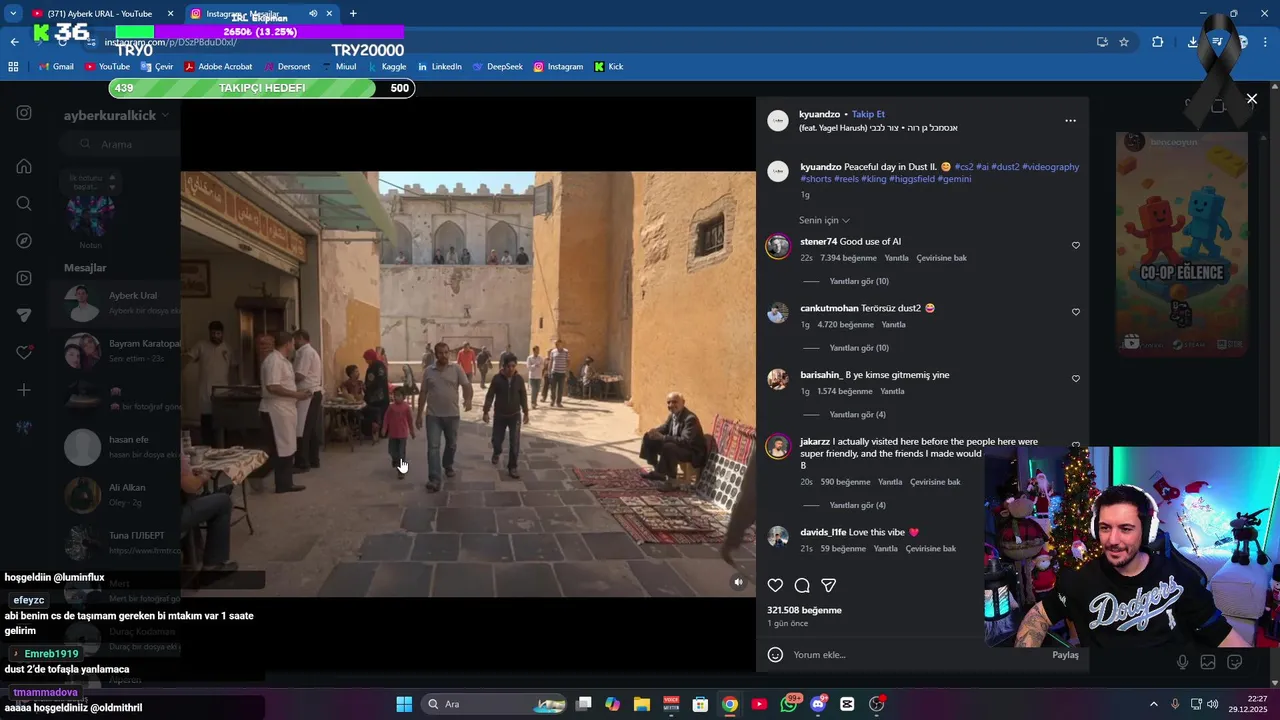Expand replies under barisahin_'s comment
This screenshot has width=1280, height=720.
[x=857, y=415]
